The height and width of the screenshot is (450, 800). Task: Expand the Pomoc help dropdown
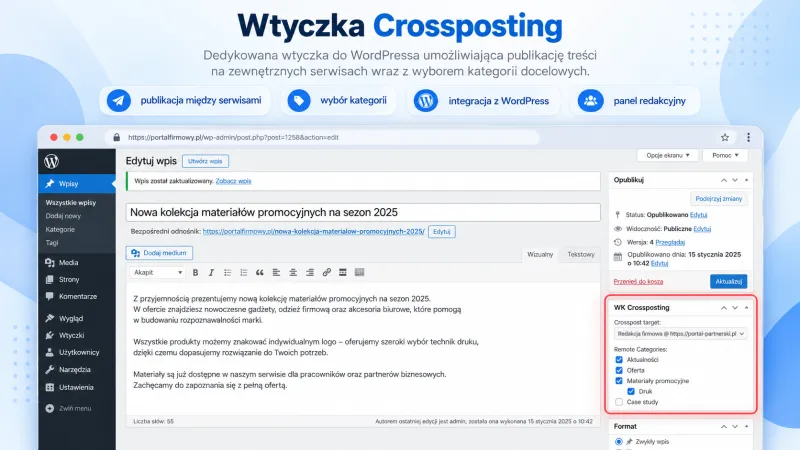pos(725,155)
